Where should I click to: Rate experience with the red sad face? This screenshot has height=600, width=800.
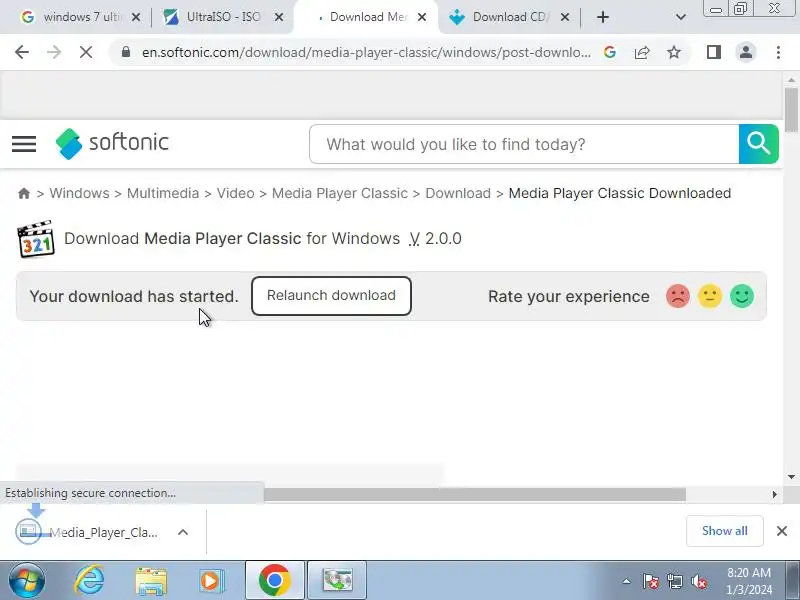pos(678,296)
